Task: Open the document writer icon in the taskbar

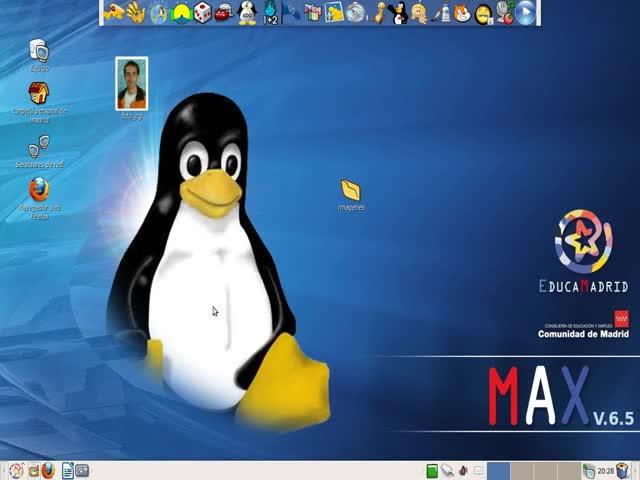Action: click(68, 471)
